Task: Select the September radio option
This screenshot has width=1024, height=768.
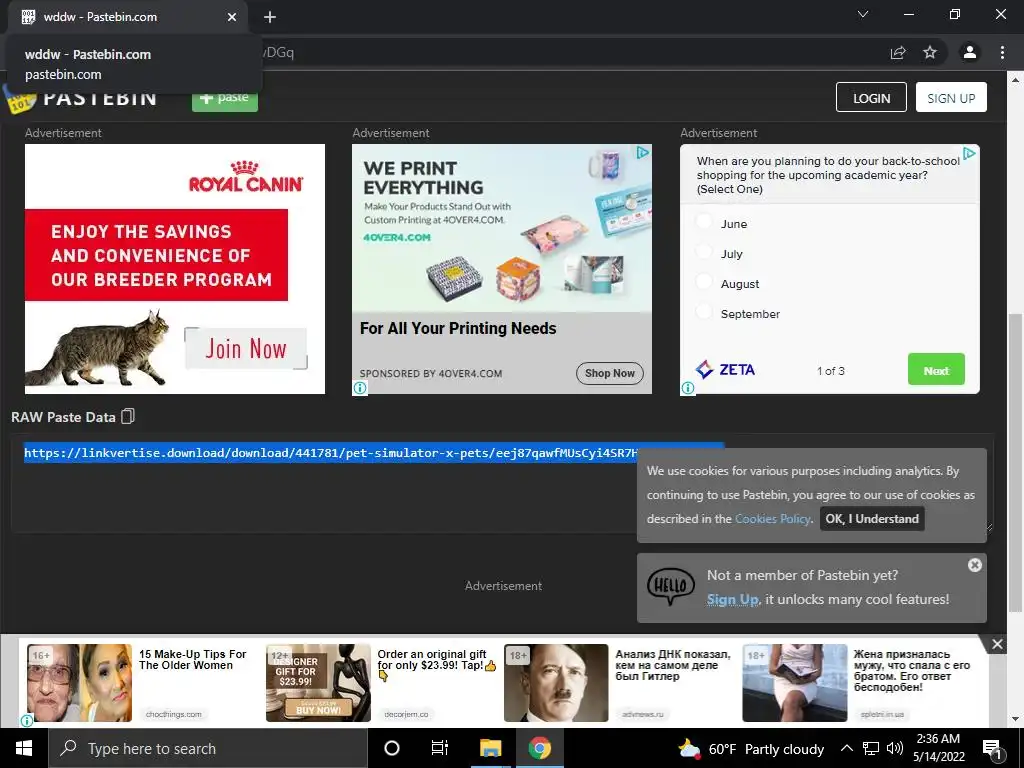Action: pyautogui.click(x=704, y=312)
